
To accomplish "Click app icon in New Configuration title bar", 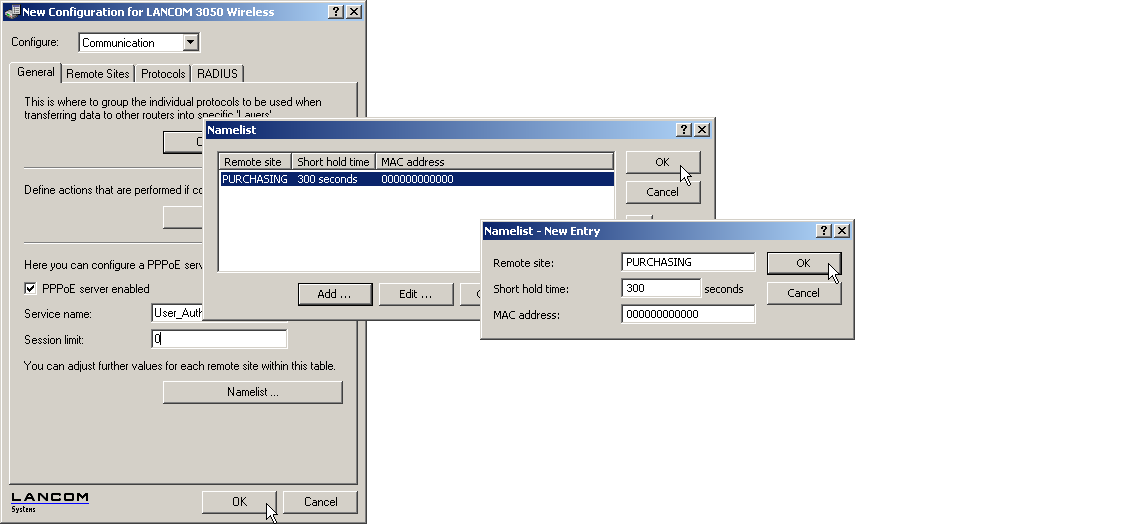I will pyautogui.click(x=11, y=12).
